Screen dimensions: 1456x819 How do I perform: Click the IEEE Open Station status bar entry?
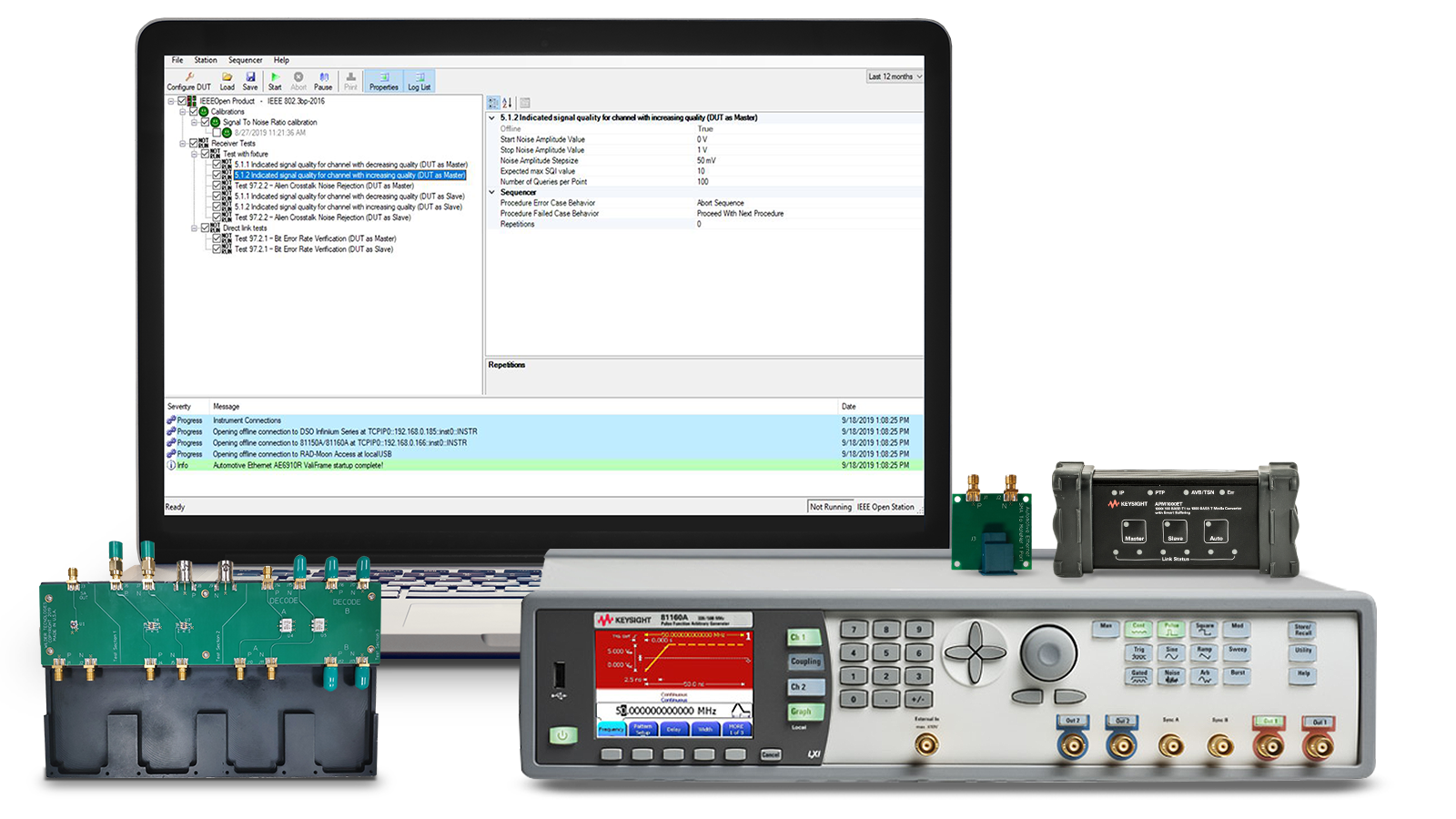[x=885, y=507]
